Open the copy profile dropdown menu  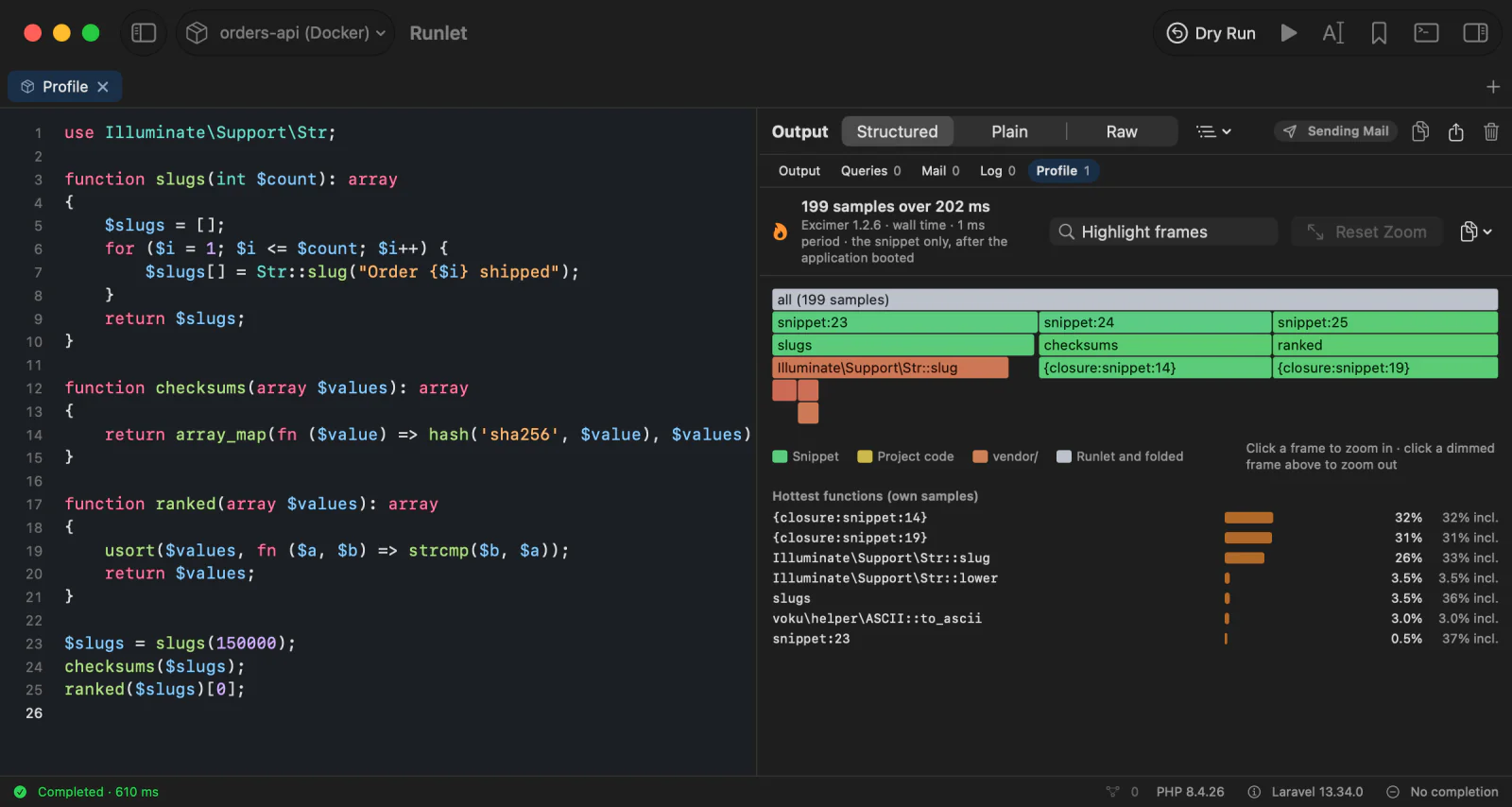1476,232
